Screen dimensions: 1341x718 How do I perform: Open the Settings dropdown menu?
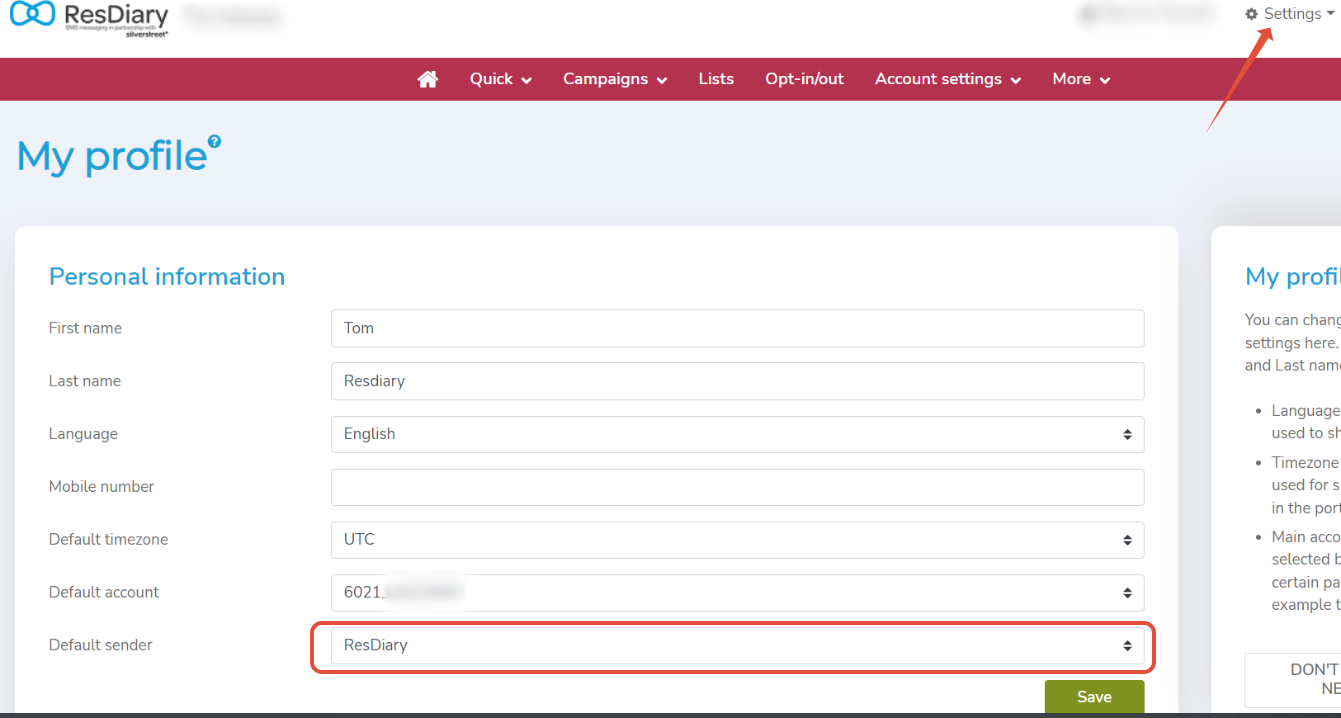1290,14
